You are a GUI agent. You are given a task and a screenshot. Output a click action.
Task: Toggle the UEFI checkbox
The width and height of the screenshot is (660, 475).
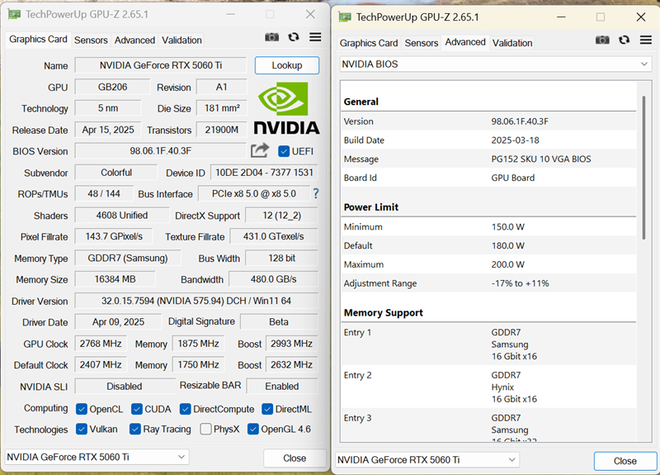[x=284, y=151]
